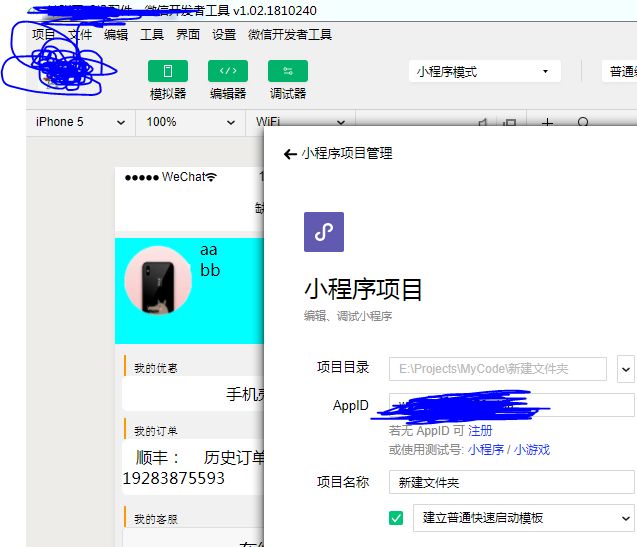This screenshot has width=637, height=547.
Task: Open the 建立普通快速启动模板 template dropdown
Action: [524, 518]
